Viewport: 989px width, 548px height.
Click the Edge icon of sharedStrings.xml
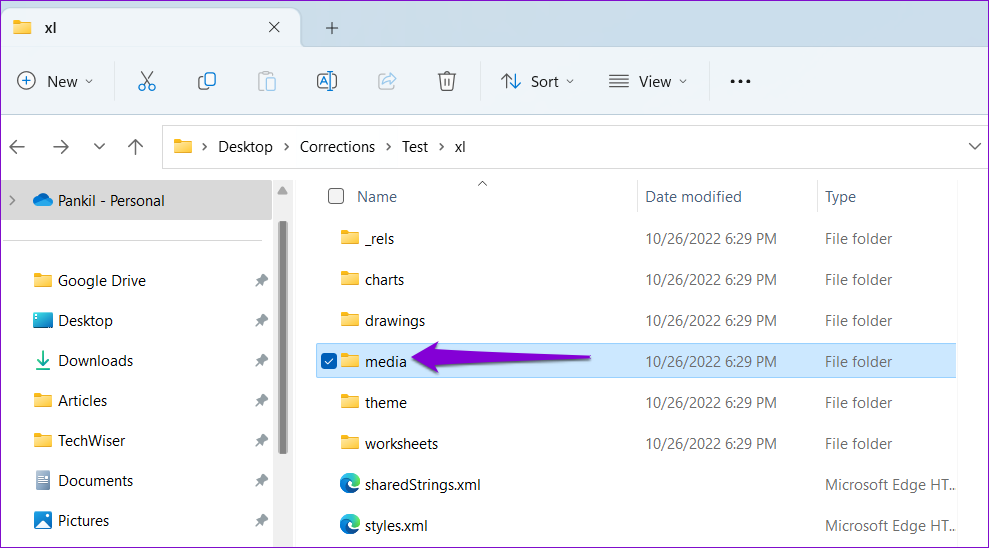click(350, 484)
